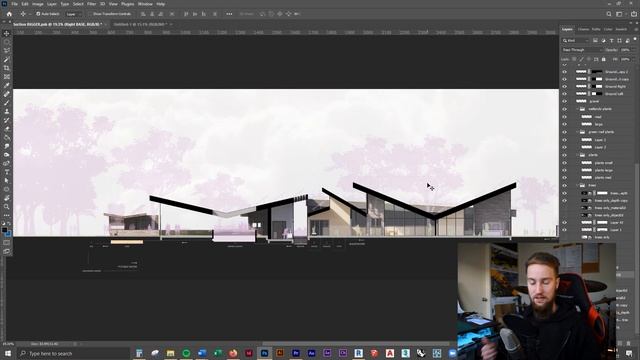Select the Eyedropper tool
Screen dimensions: 640x360
7,85
